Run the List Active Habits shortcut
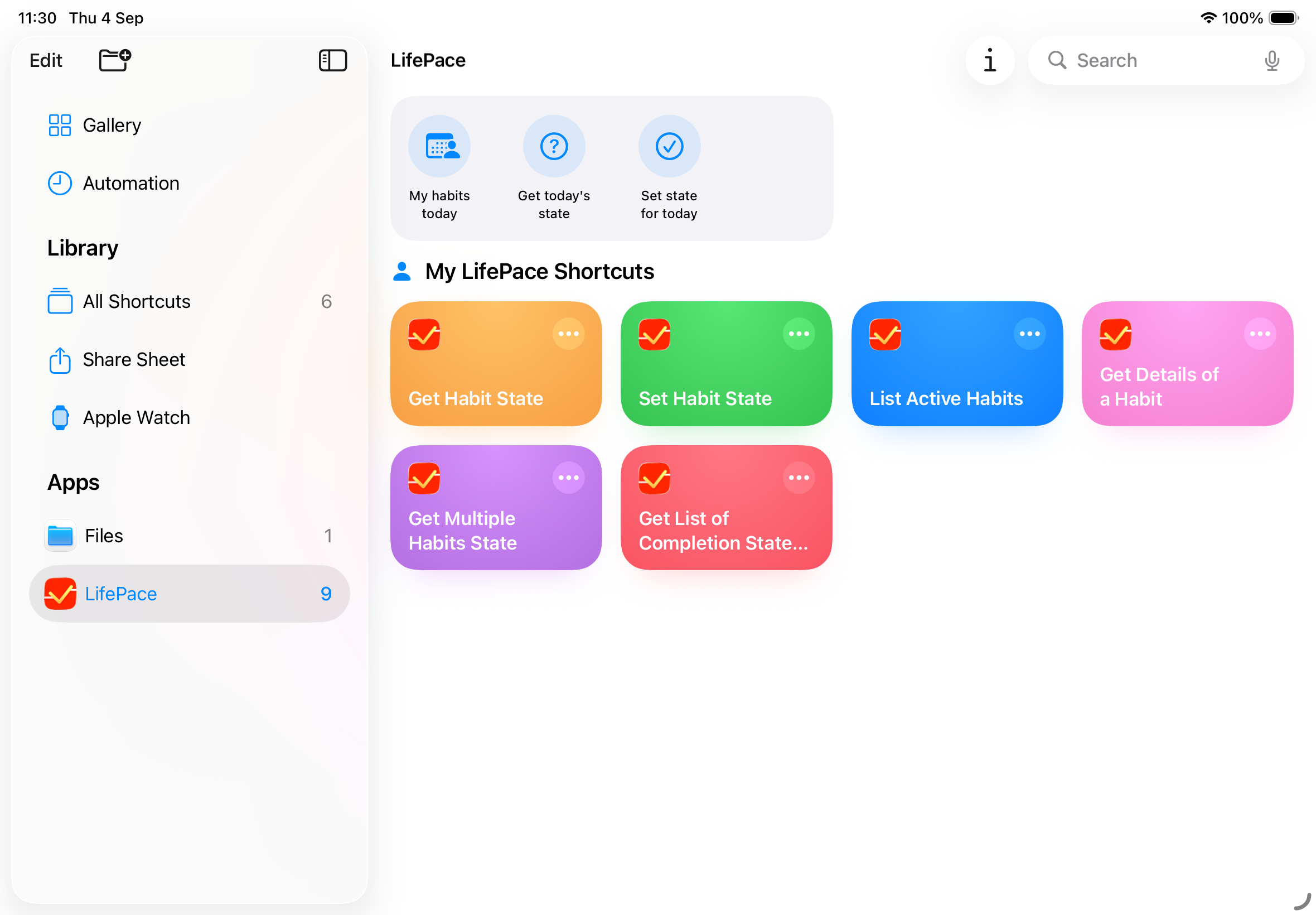This screenshot has height=915, width=1316. 957,363
